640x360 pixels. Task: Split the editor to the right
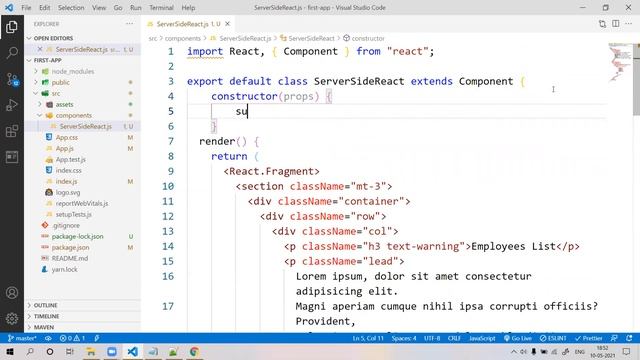(x=616, y=24)
